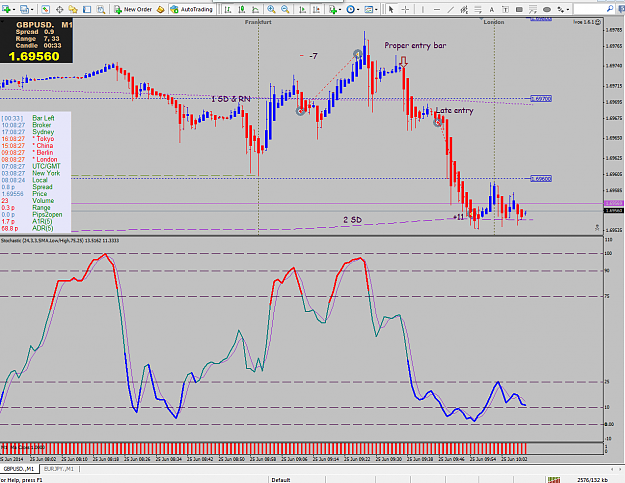Select the Equidistant Channel tool
Screen dimensions: 625x483
click(464, 9)
